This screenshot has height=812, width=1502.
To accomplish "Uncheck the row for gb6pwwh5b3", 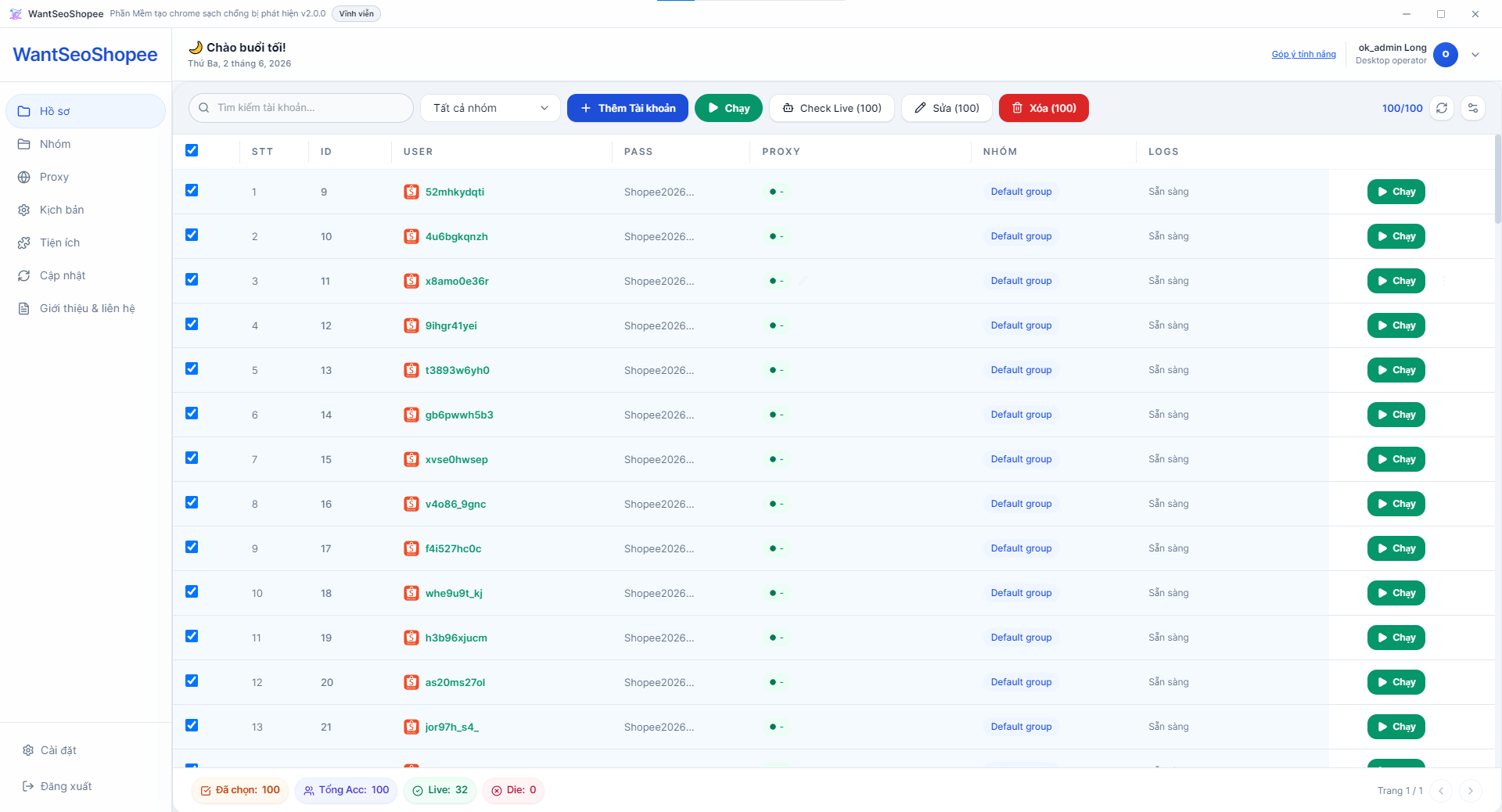I will (192, 413).
